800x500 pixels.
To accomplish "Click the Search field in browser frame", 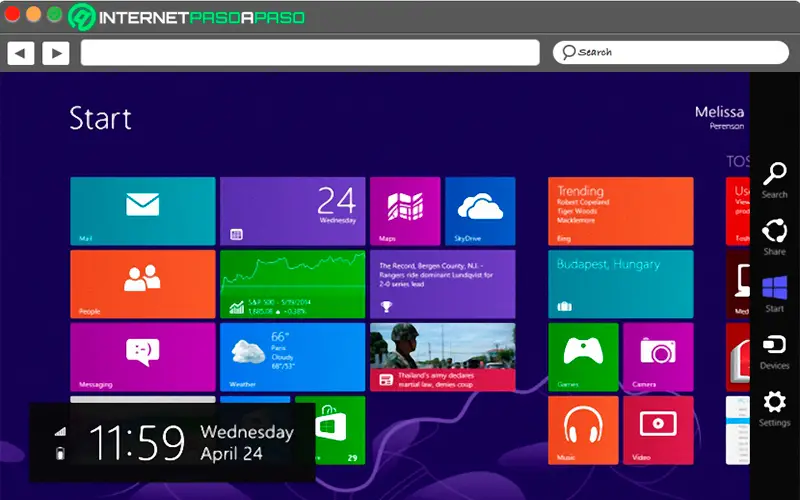I will (x=671, y=52).
